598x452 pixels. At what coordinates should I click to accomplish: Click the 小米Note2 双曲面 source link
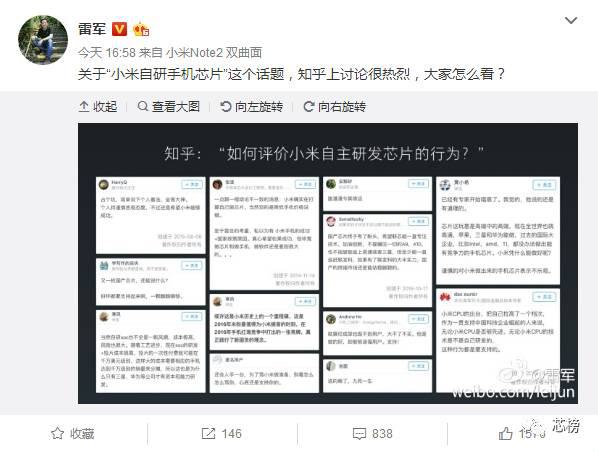[214, 53]
